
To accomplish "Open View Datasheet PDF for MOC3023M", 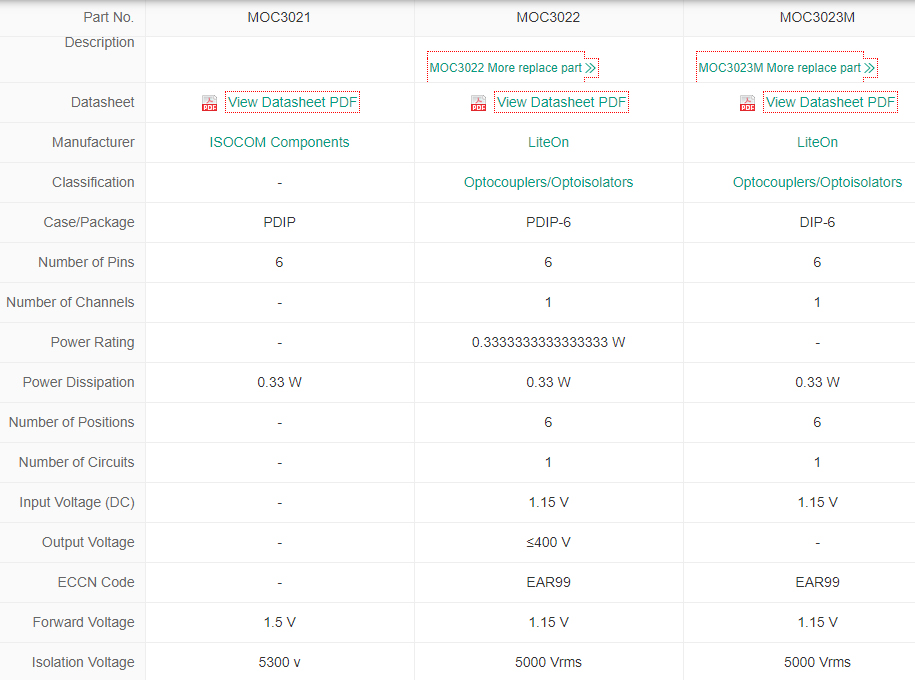I will [829, 102].
